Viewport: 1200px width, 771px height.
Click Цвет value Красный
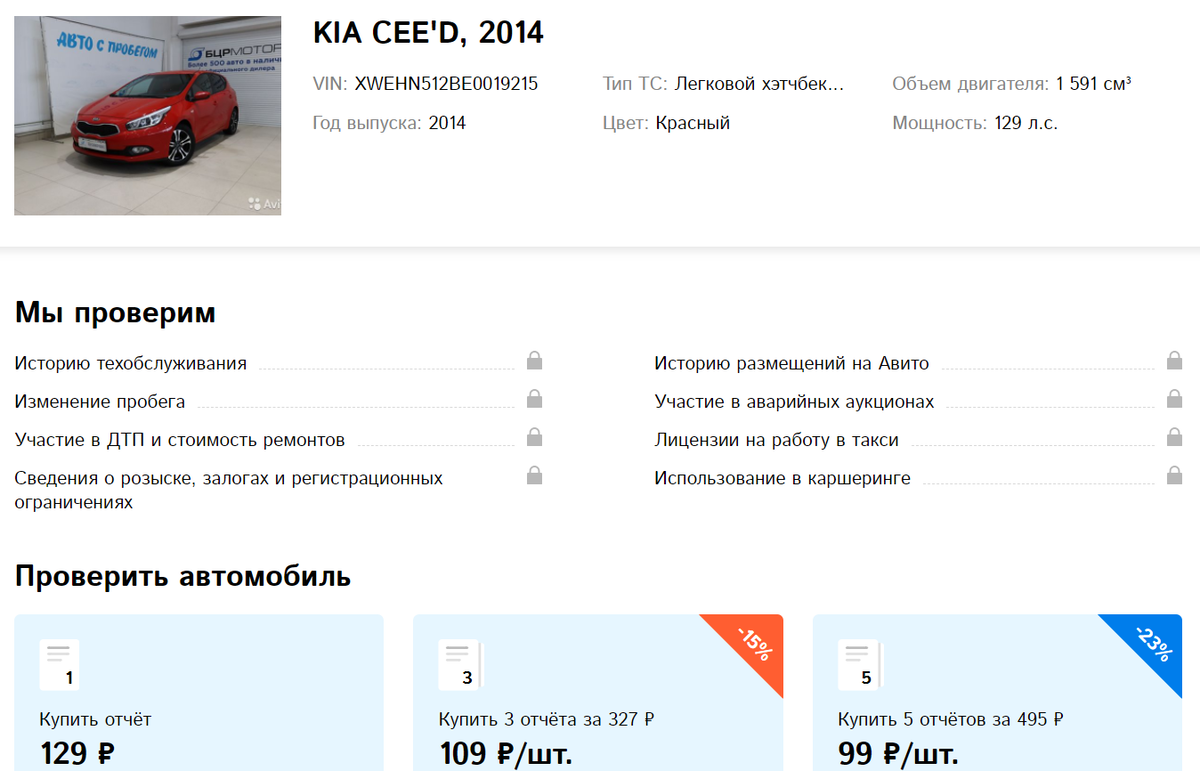(x=693, y=123)
